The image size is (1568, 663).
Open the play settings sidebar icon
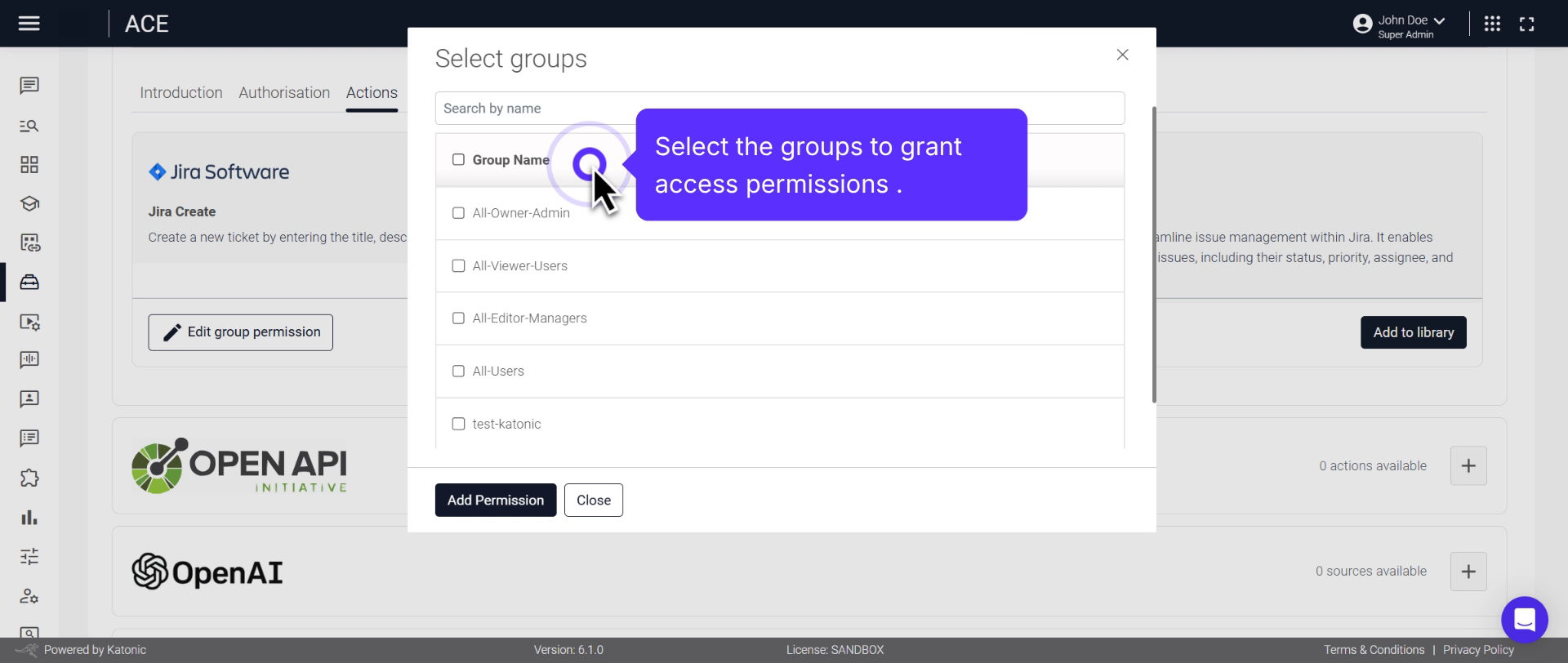(x=29, y=322)
